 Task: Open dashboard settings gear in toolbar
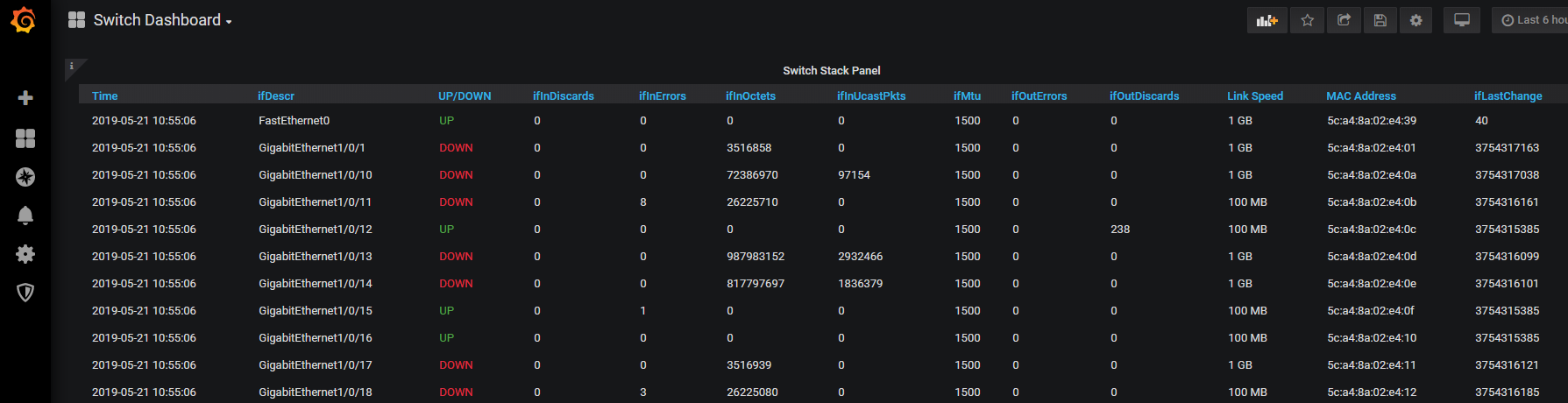click(1415, 20)
